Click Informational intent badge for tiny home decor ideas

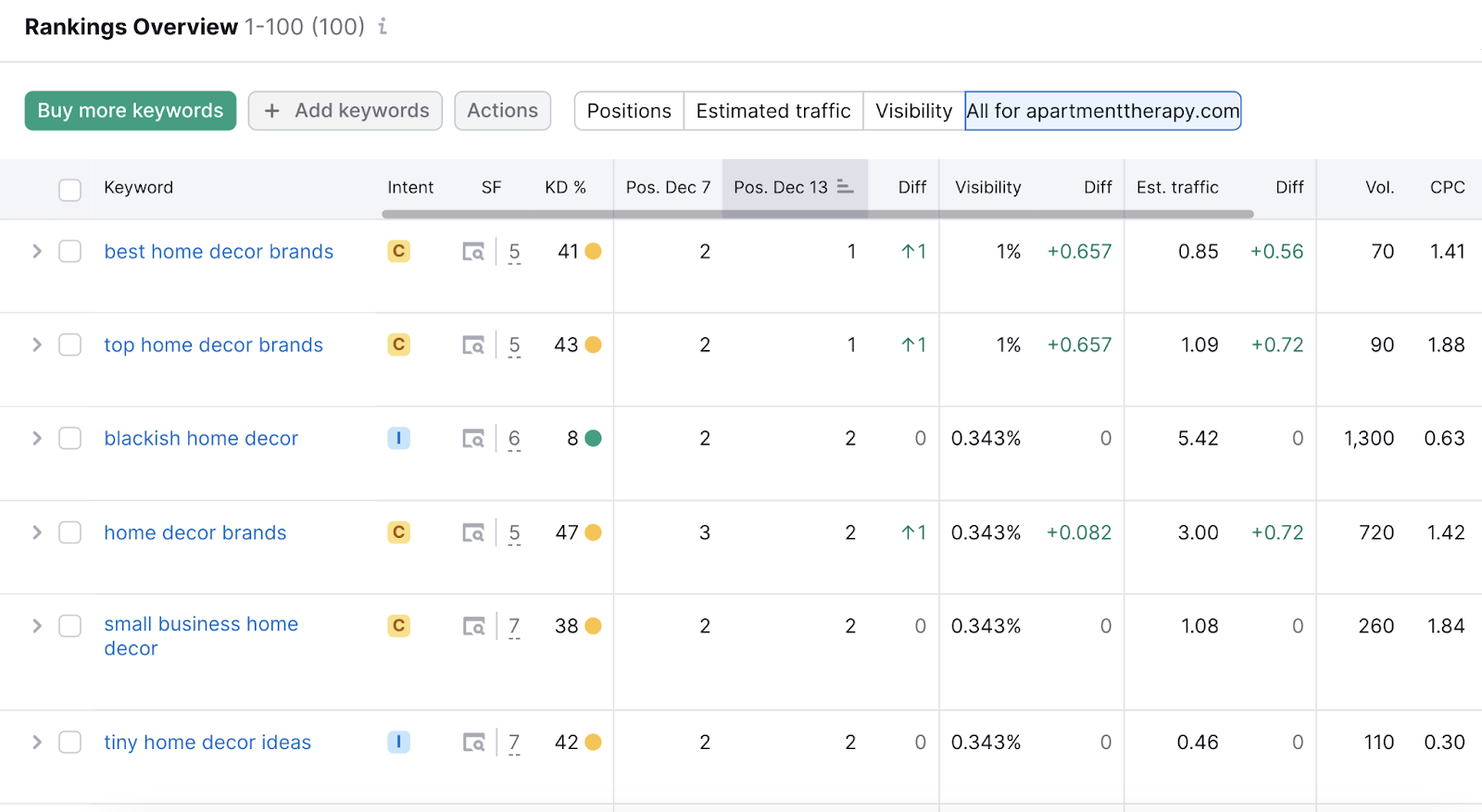(x=398, y=743)
